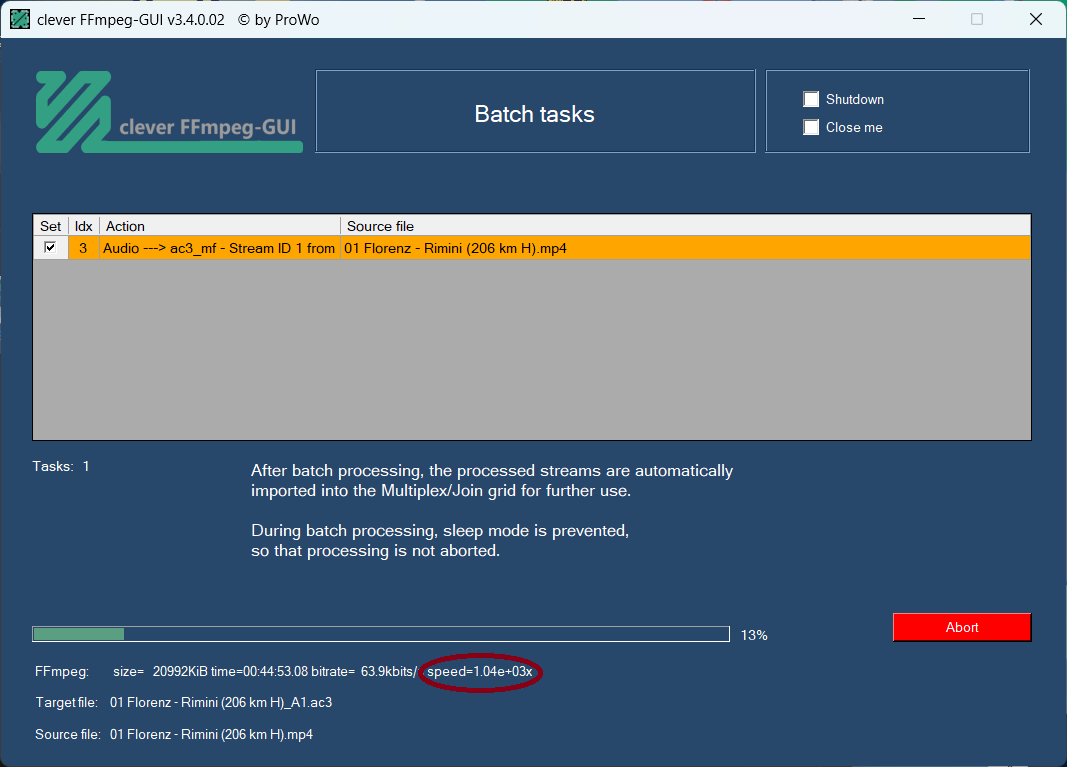Click the clever FFmpeg-GUI logo
The width and height of the screenshot is (1067, 767).
169,112
